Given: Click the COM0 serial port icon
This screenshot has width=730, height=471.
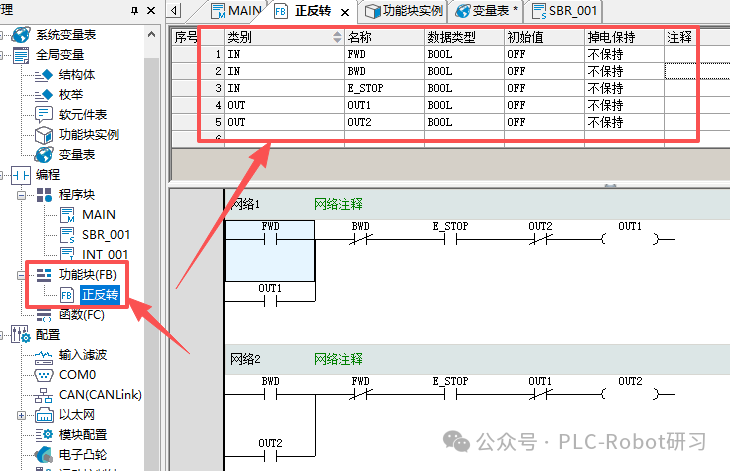Looking at the screenshot, I should 44,375.
